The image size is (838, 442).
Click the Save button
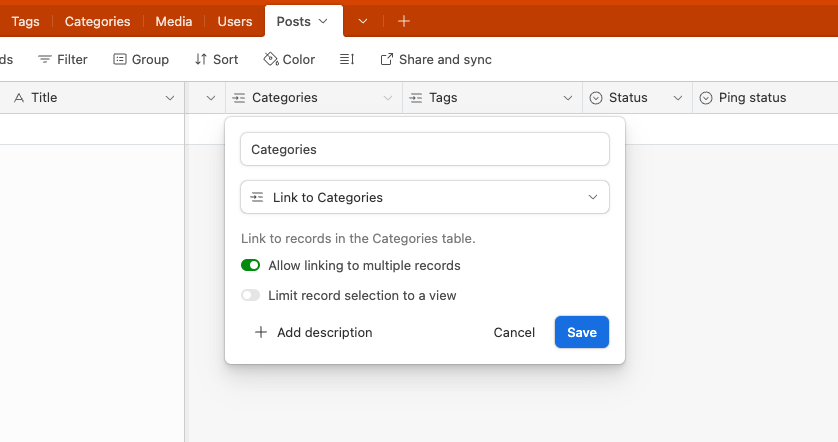pyautogui.click(x=581, y=333)
